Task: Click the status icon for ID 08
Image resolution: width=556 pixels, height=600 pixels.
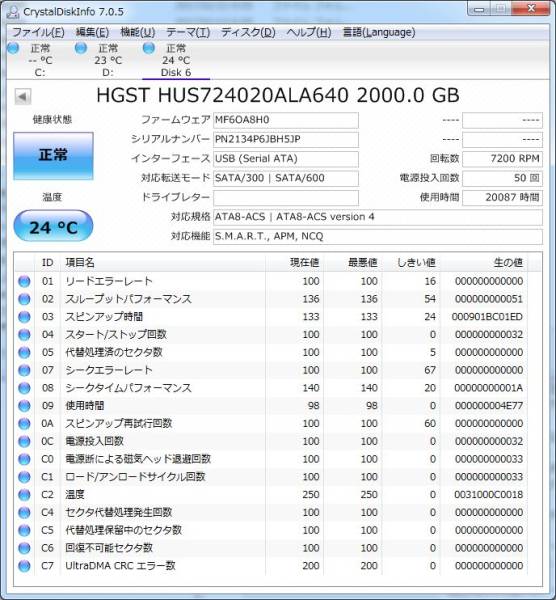Action: (x=24, y=388)
